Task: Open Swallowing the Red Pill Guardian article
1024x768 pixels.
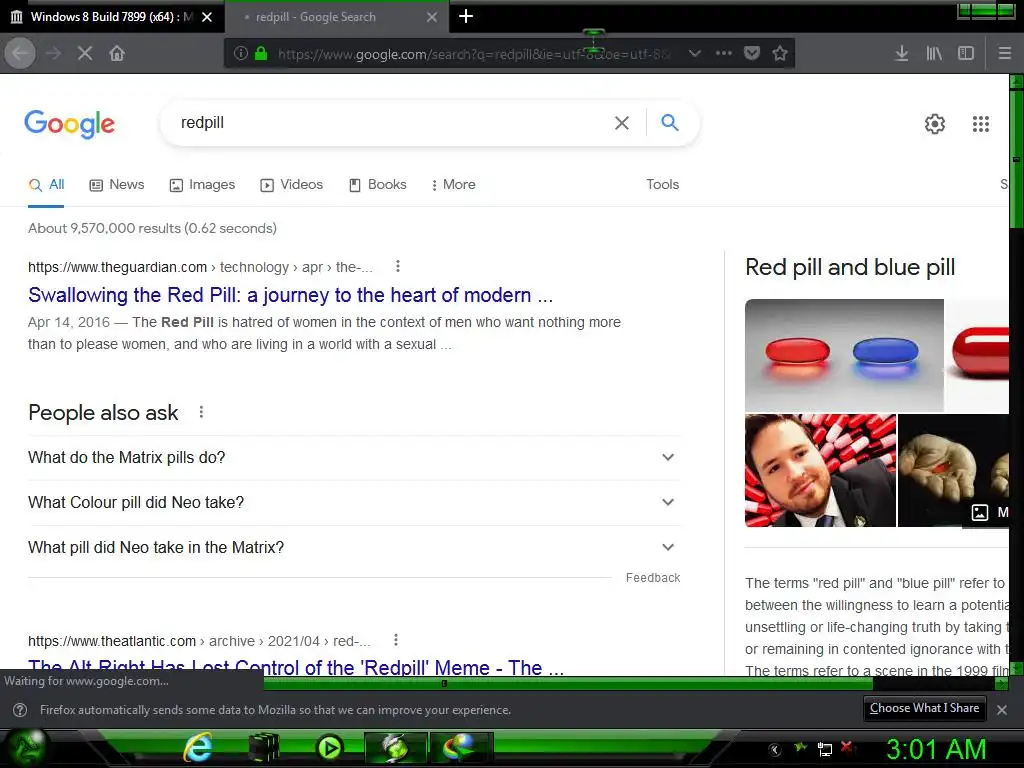Action: coord(291,295)
